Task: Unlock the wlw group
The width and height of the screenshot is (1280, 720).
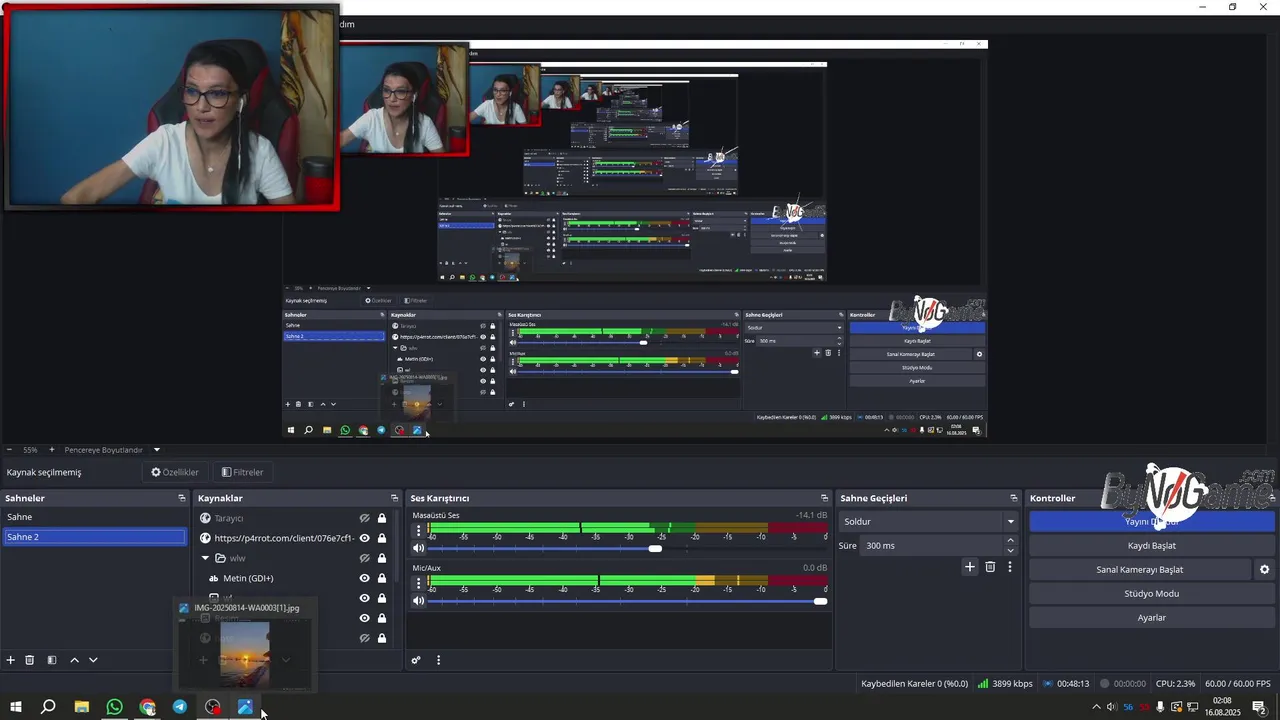Action: [x=382, y=558]
